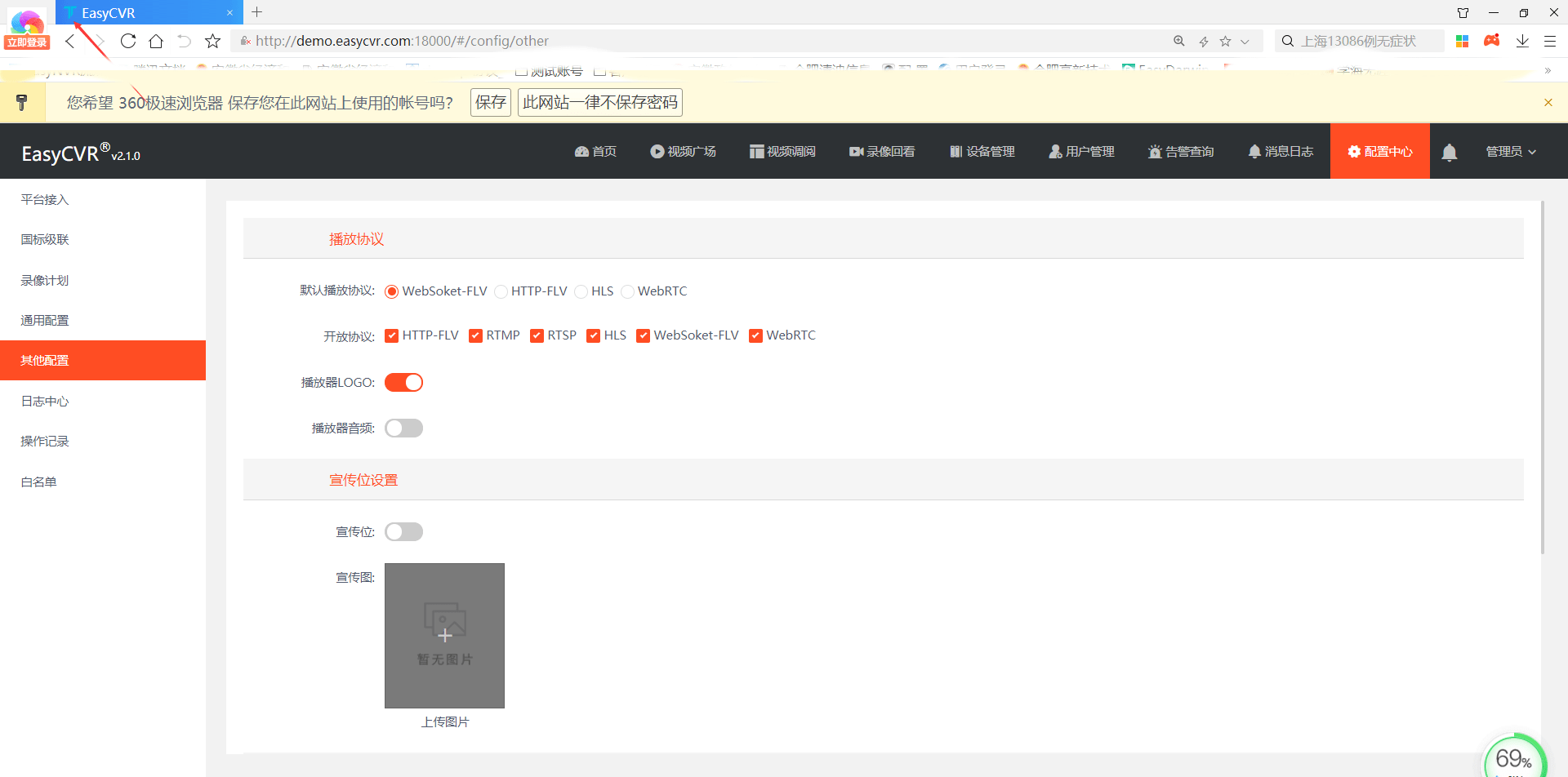This screenshot has width=1568, height=777.
Task: Uncheck the RTSP open protocol checkbox
Action: tap(537, 335)
